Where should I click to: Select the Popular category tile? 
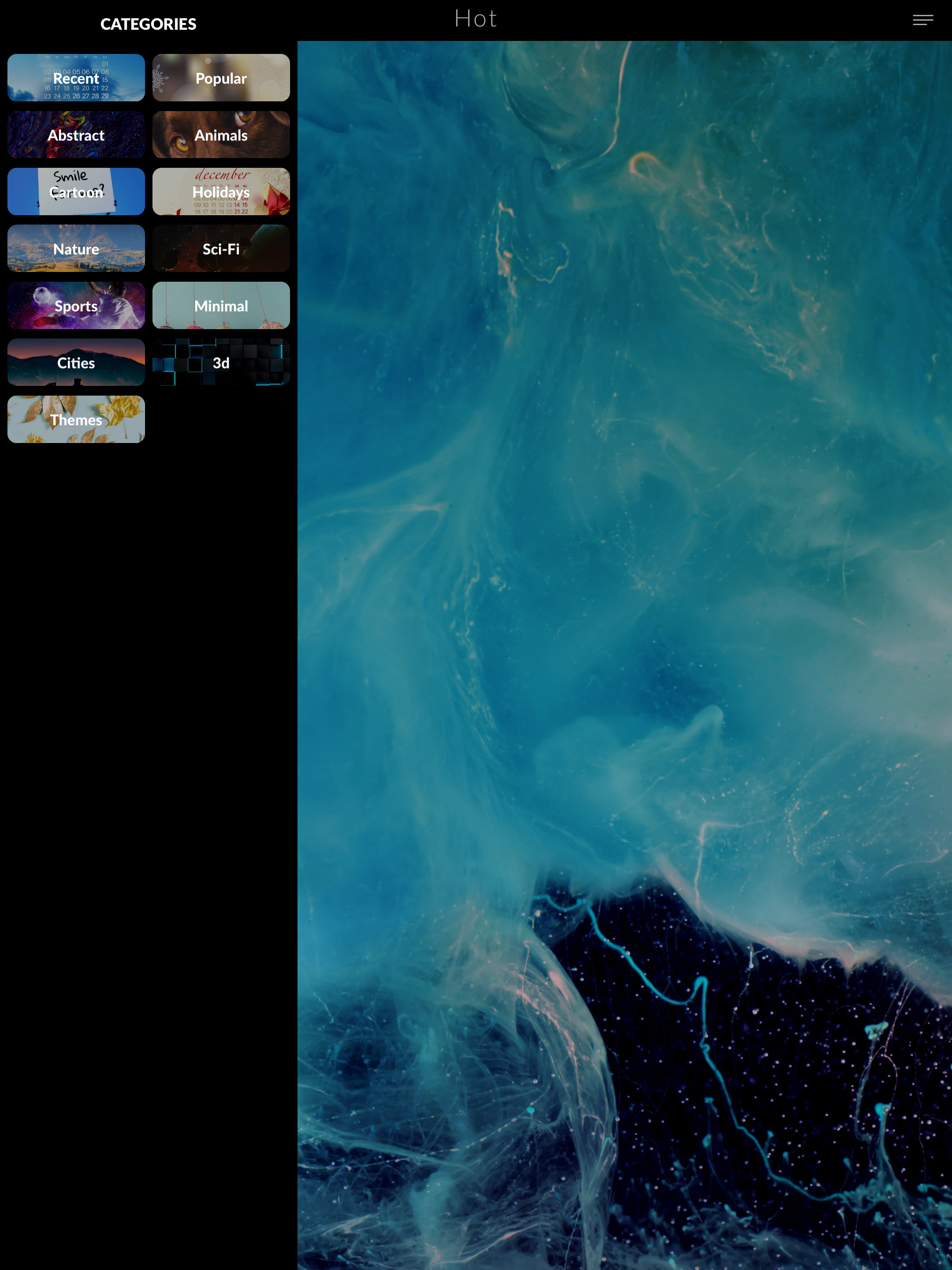click(x=220, y=78)
